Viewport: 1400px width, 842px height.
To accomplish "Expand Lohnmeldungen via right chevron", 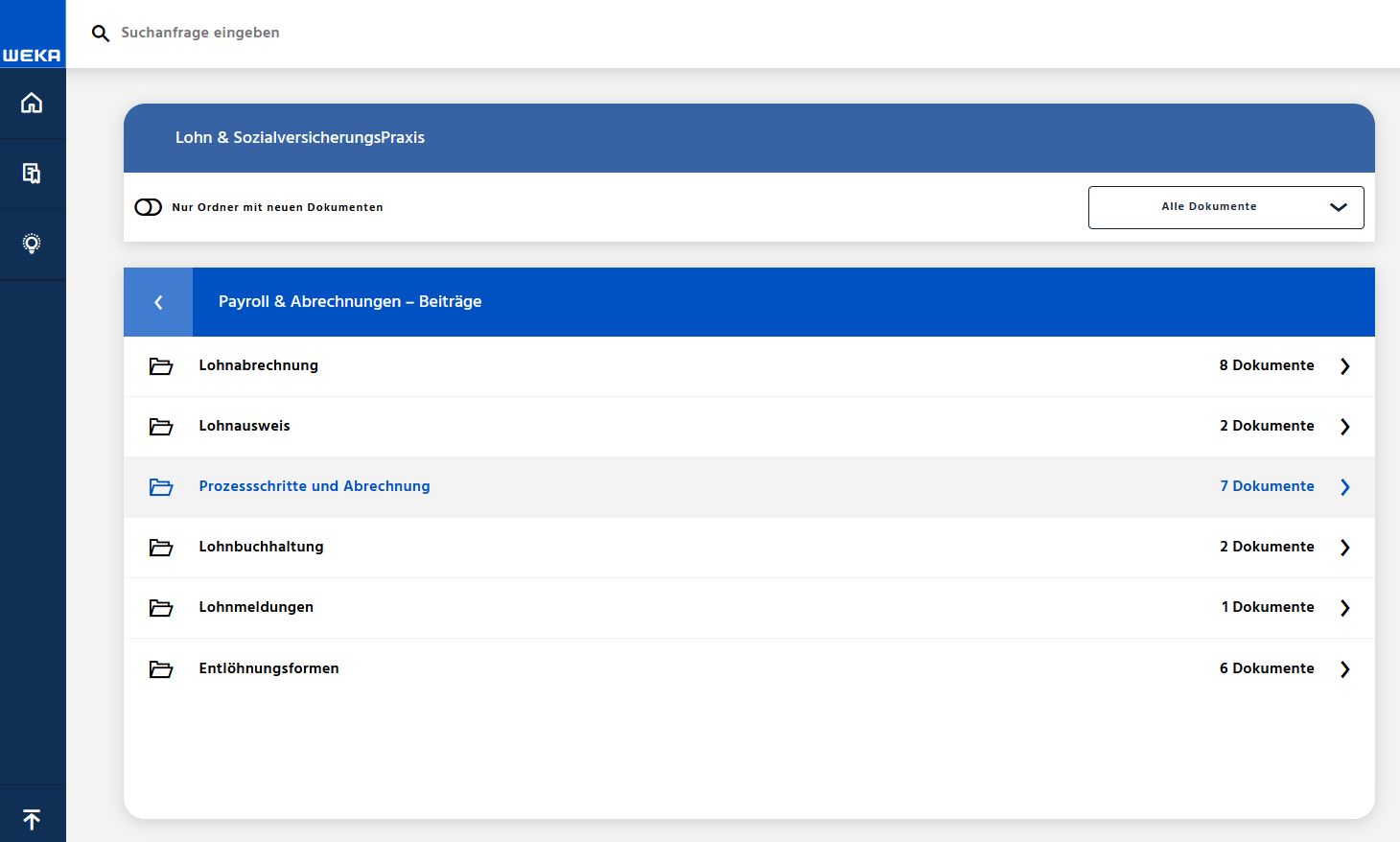I will click(1344, 608).
